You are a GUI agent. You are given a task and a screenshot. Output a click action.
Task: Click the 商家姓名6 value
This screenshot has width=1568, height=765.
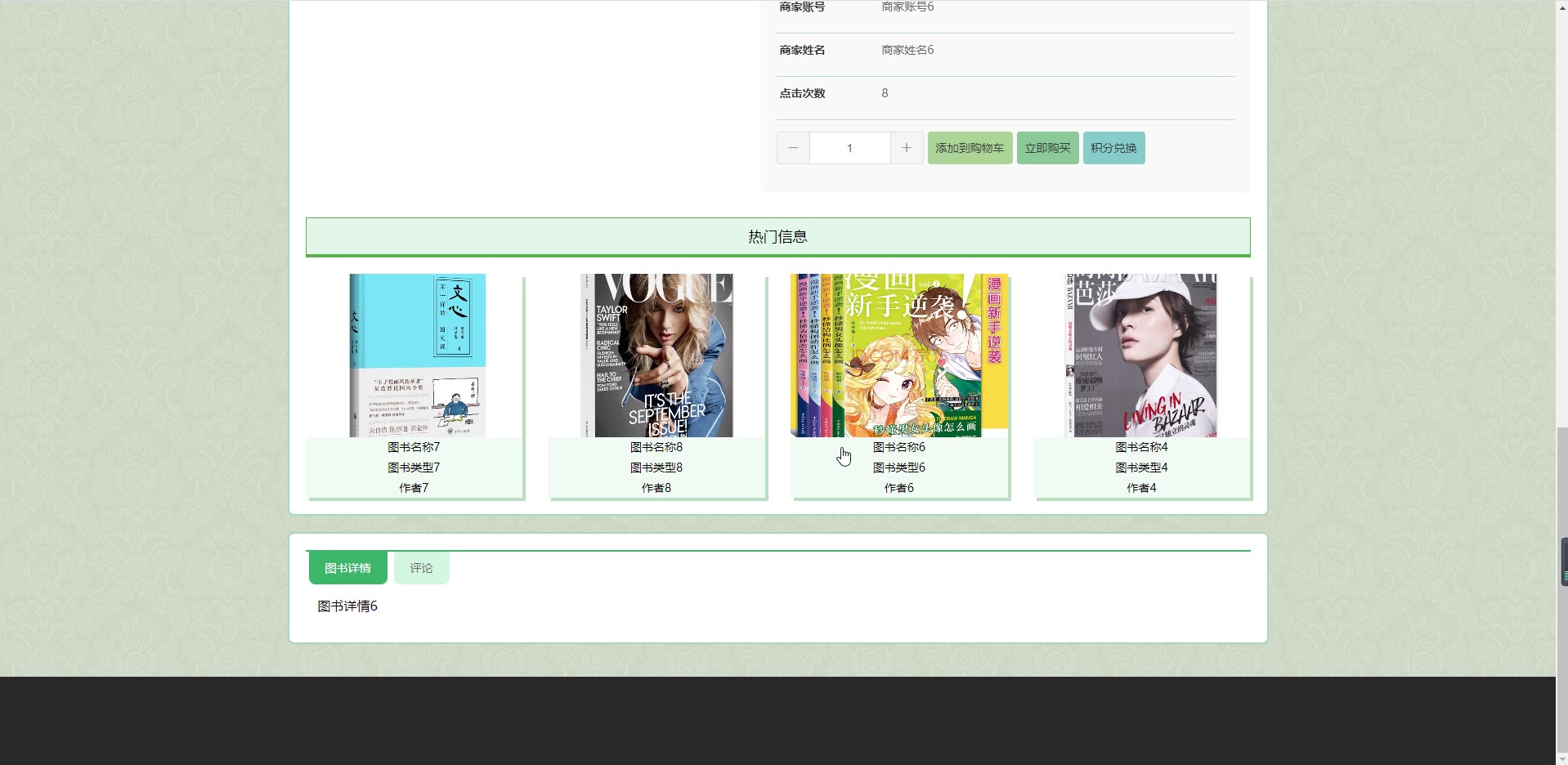point(907,50)
